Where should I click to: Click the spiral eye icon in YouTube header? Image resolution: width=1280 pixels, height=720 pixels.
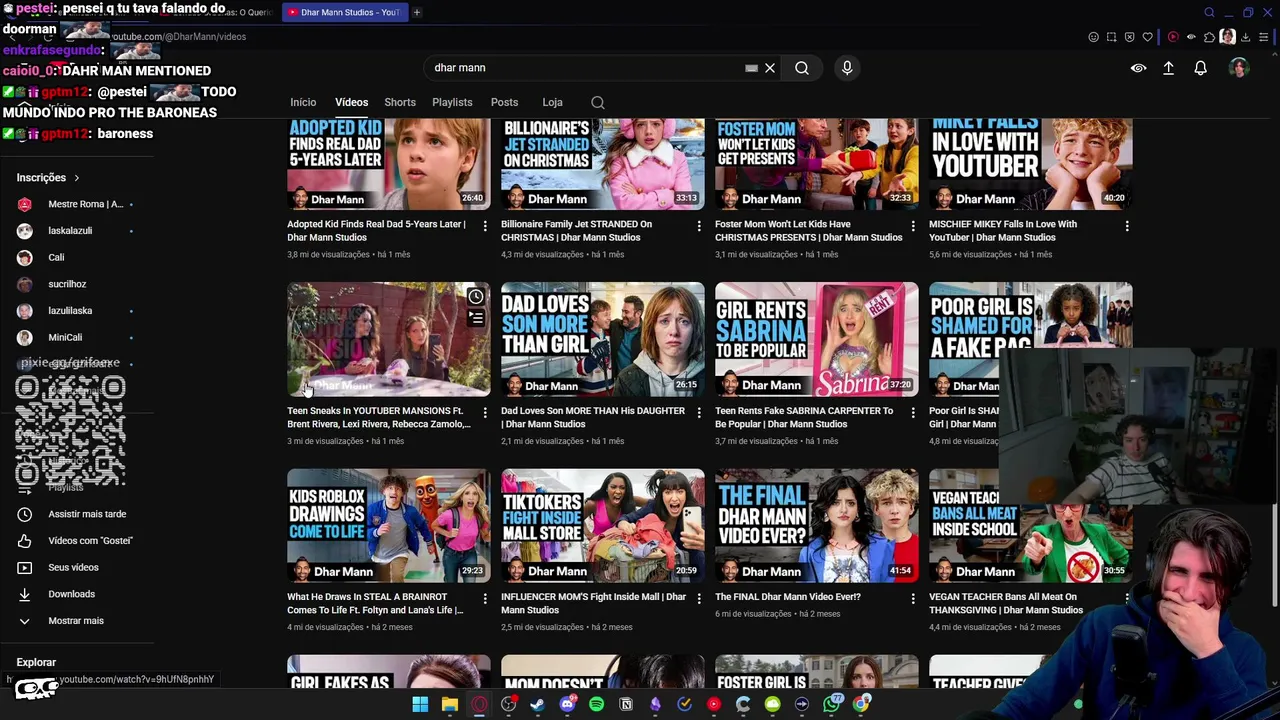[1138, 68]
